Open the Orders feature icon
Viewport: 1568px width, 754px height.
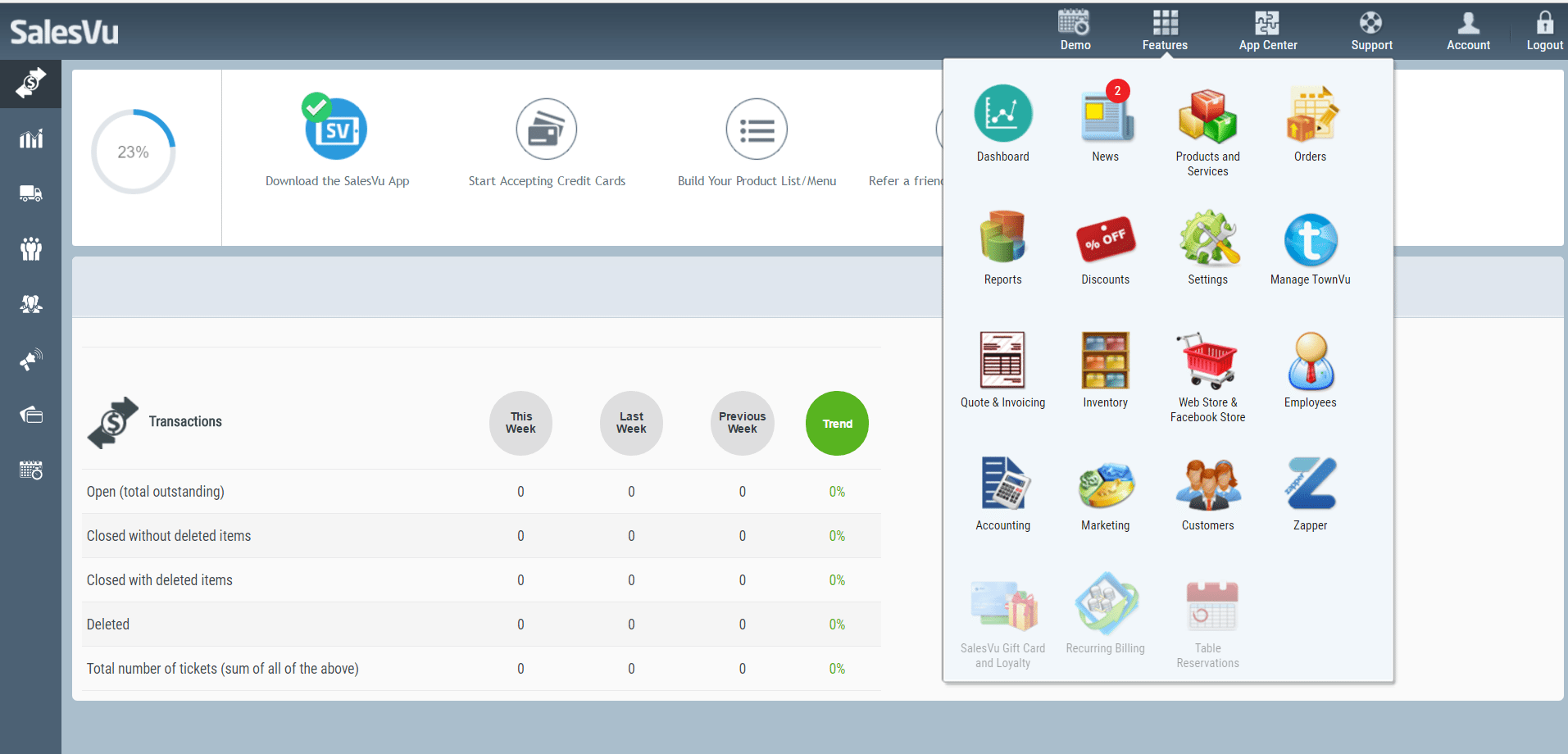pyautogui.click(x=1311, y=114)
